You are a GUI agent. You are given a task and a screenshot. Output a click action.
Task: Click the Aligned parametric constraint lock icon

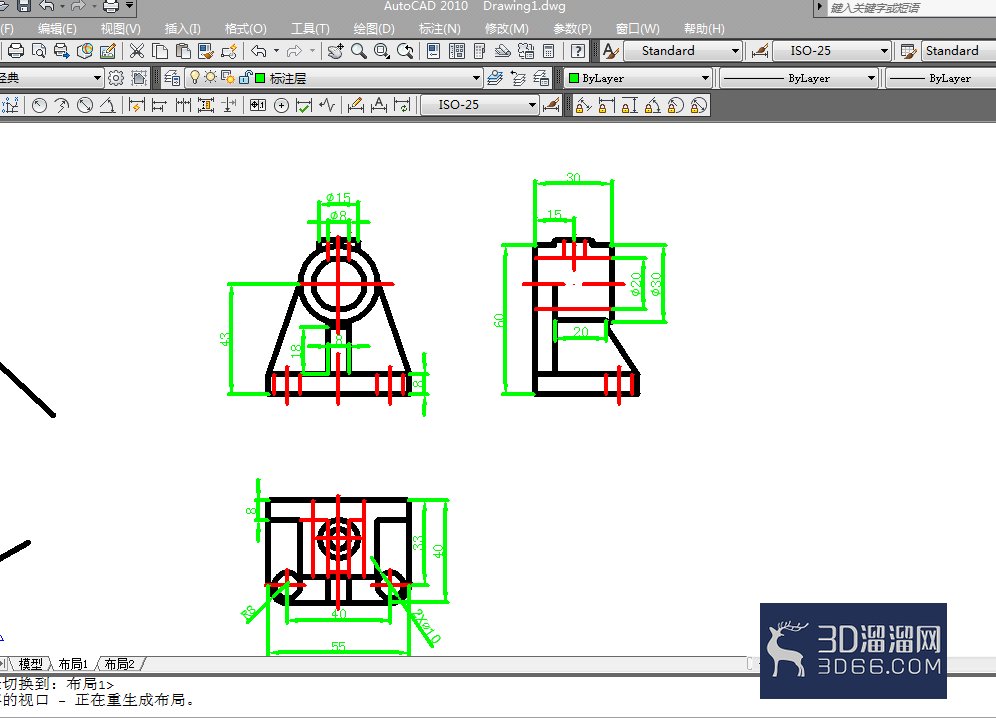coord(583,105)
